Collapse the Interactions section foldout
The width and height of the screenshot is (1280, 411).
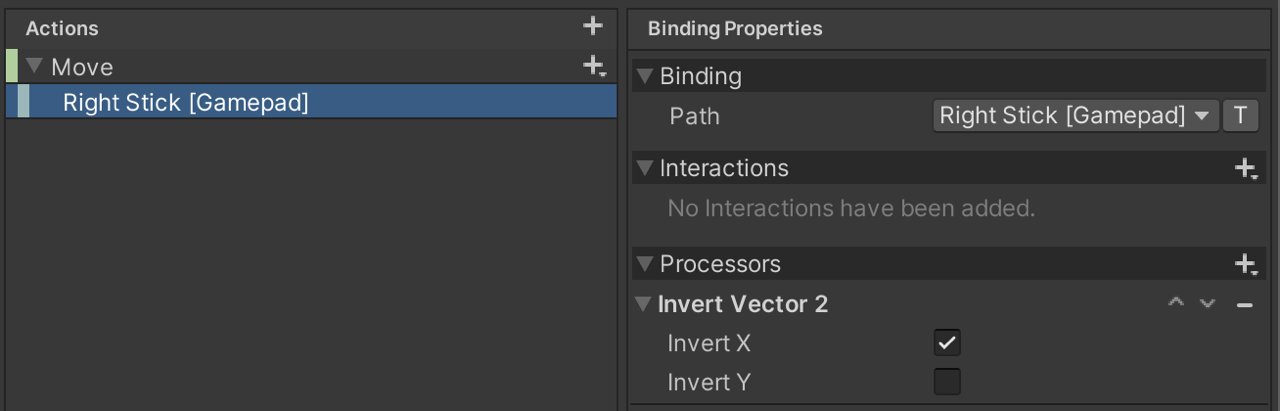pyautogui.click(x=645, y=168)
